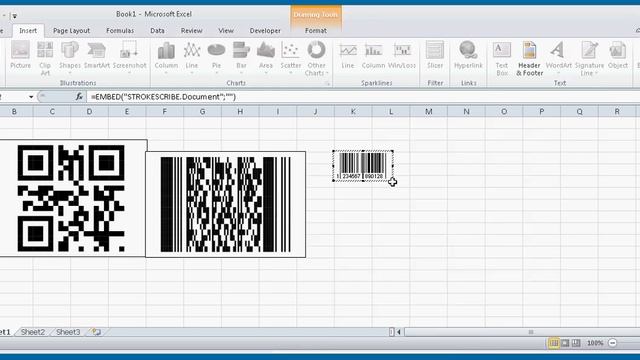Image resolution: width=640 pixels, height=360 pixels.
Task: Expand the Name Box dropdown
Action: point(31,97)
